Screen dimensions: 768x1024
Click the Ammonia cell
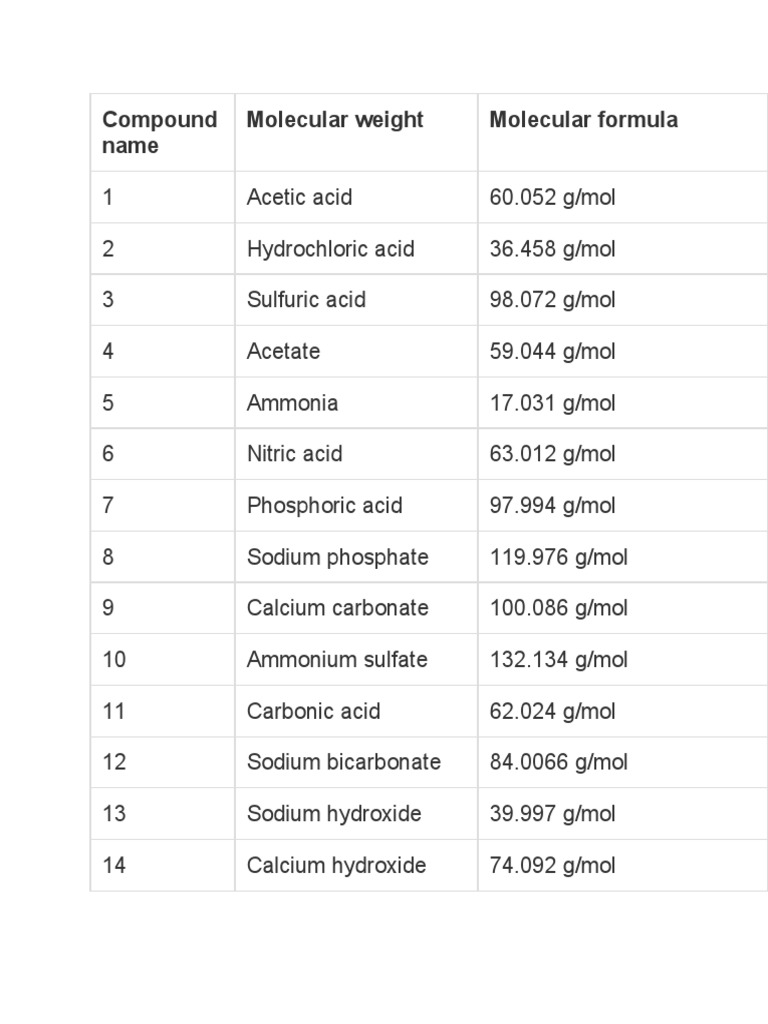click(292, 403)
